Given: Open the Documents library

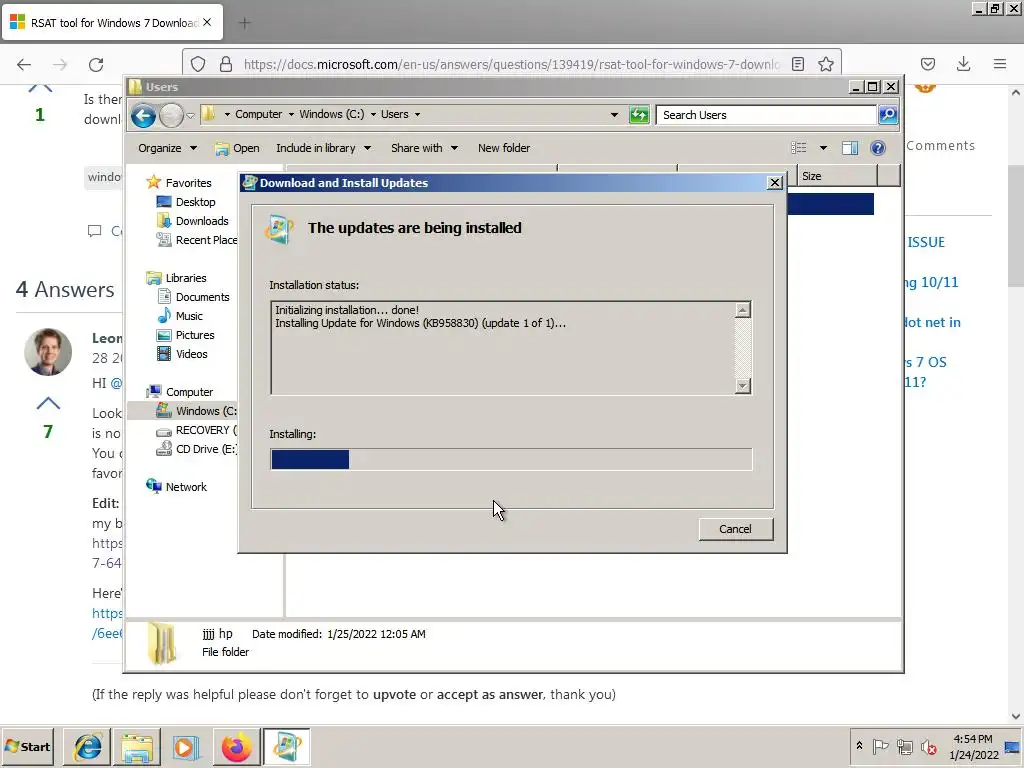Looking at the screenshot, I should [202, 296].
